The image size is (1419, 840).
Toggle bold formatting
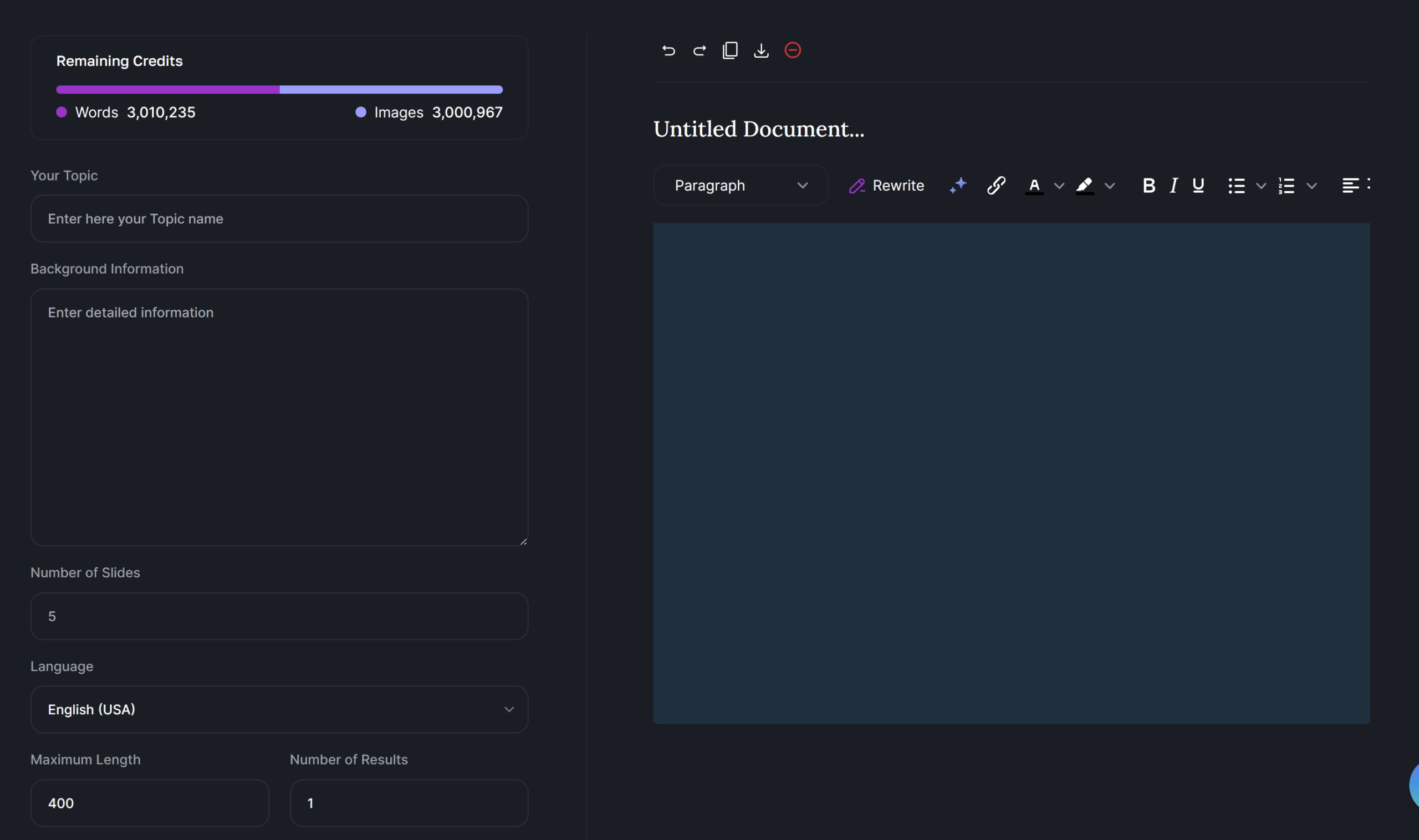[x=1149, y=185]
